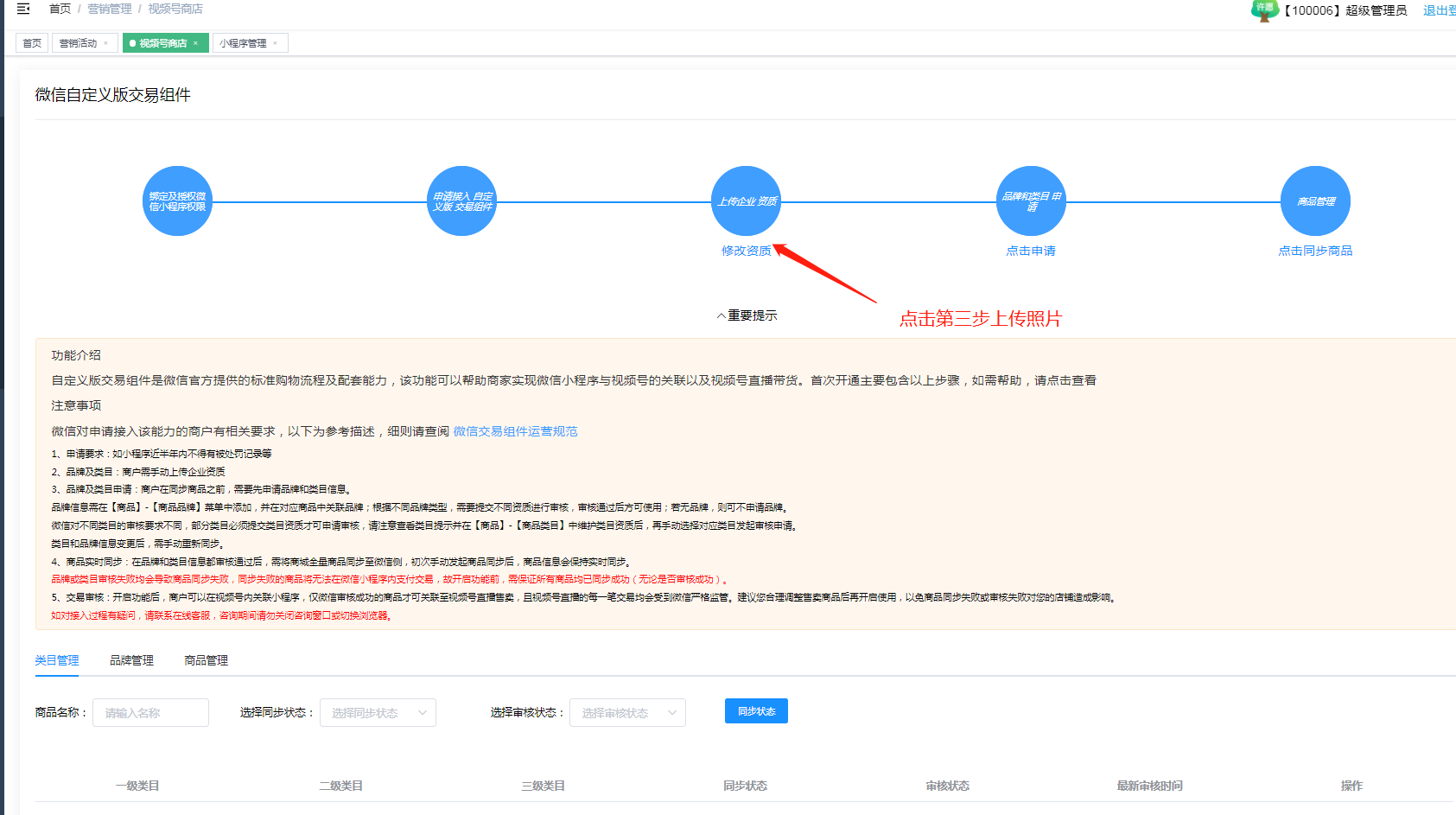Open the 选择审核状态 dropdown
Screen dimensions: 1456x815
(627, 713)
